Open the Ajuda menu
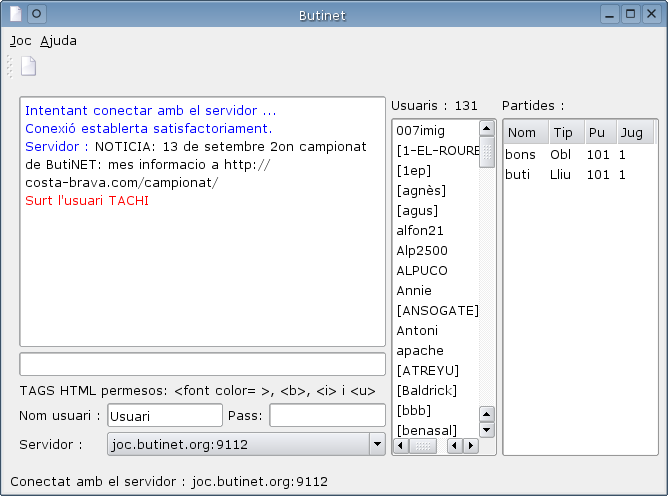 58,41
